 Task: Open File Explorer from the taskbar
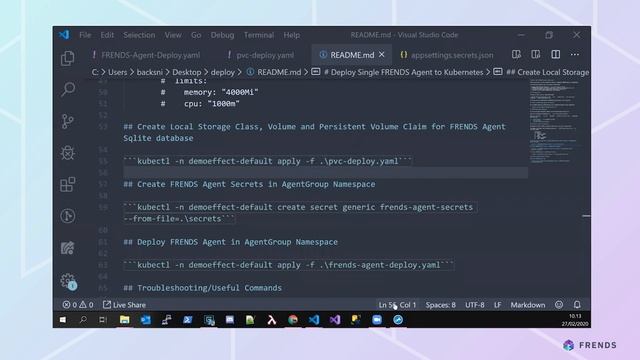[x=124, y=320]
